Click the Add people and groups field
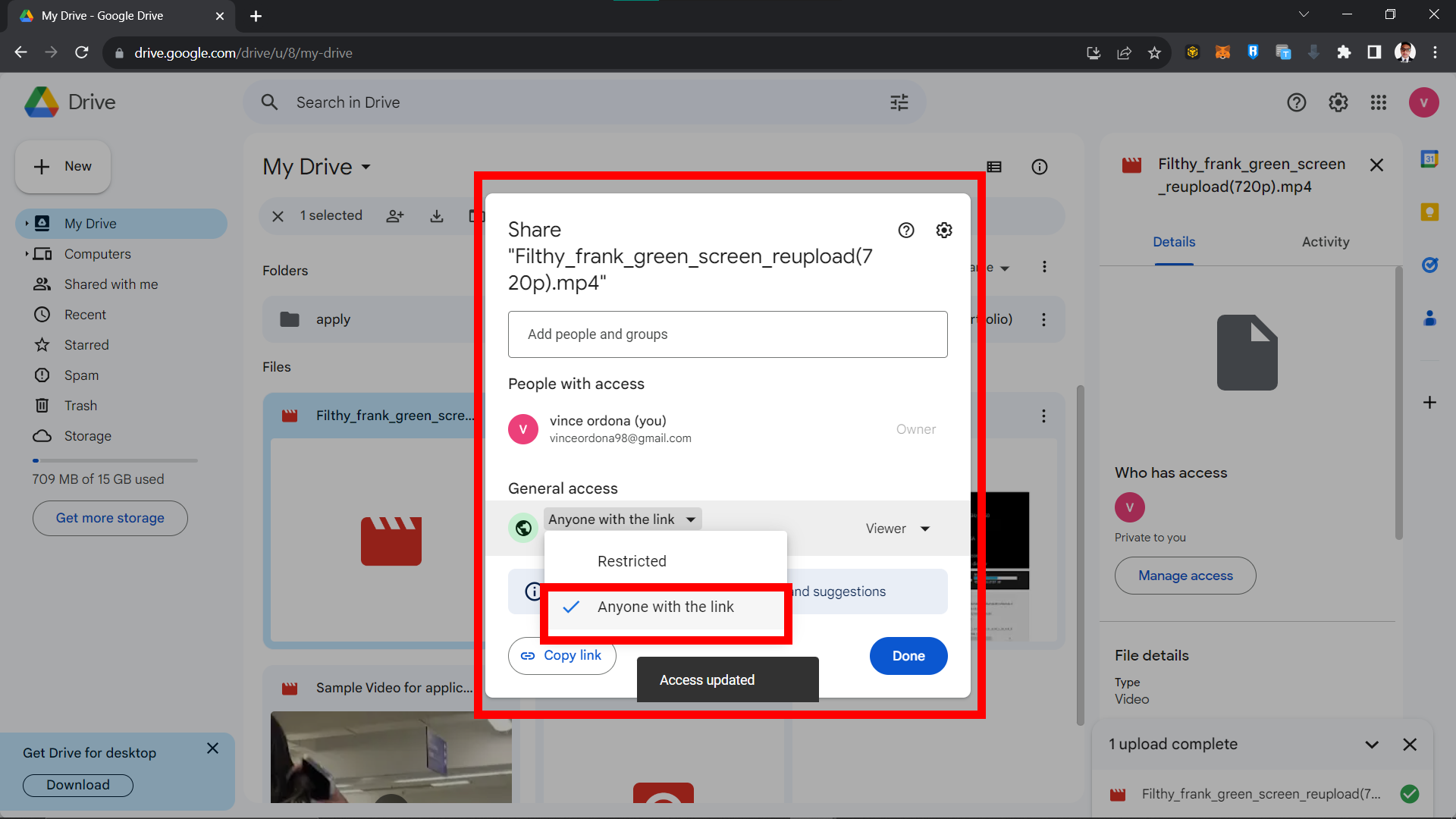 pos(727,334)
